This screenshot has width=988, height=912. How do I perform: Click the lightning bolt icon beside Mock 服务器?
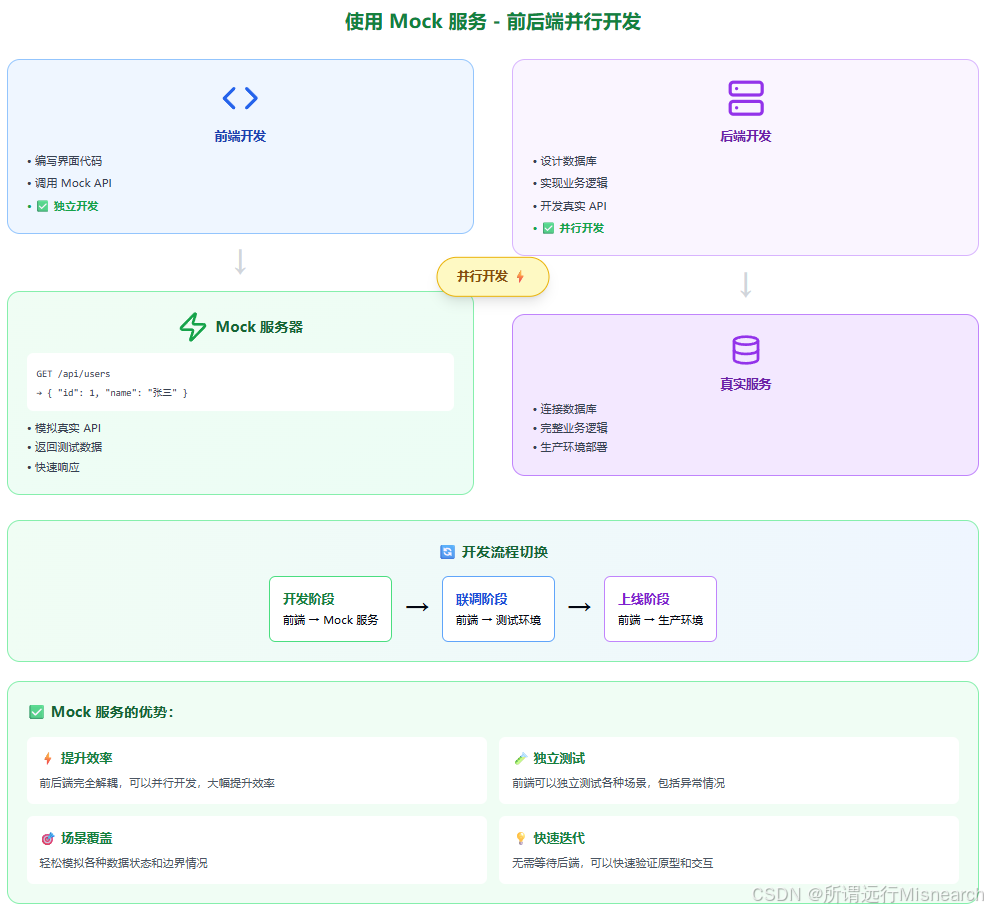pos(193,326)
